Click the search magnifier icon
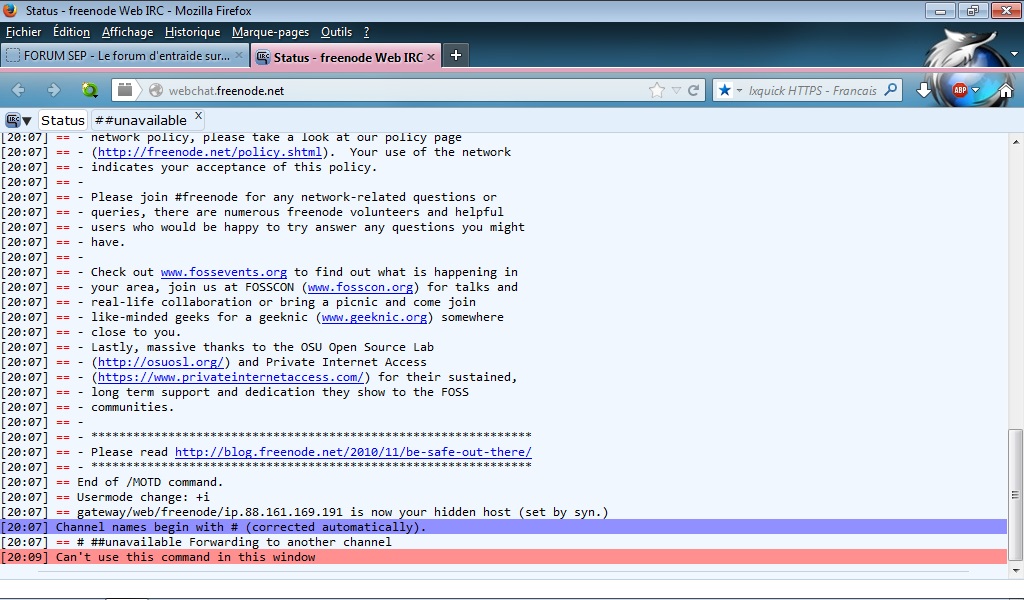The width and height of the screenshot is (1024, 600). coord(890,90)
